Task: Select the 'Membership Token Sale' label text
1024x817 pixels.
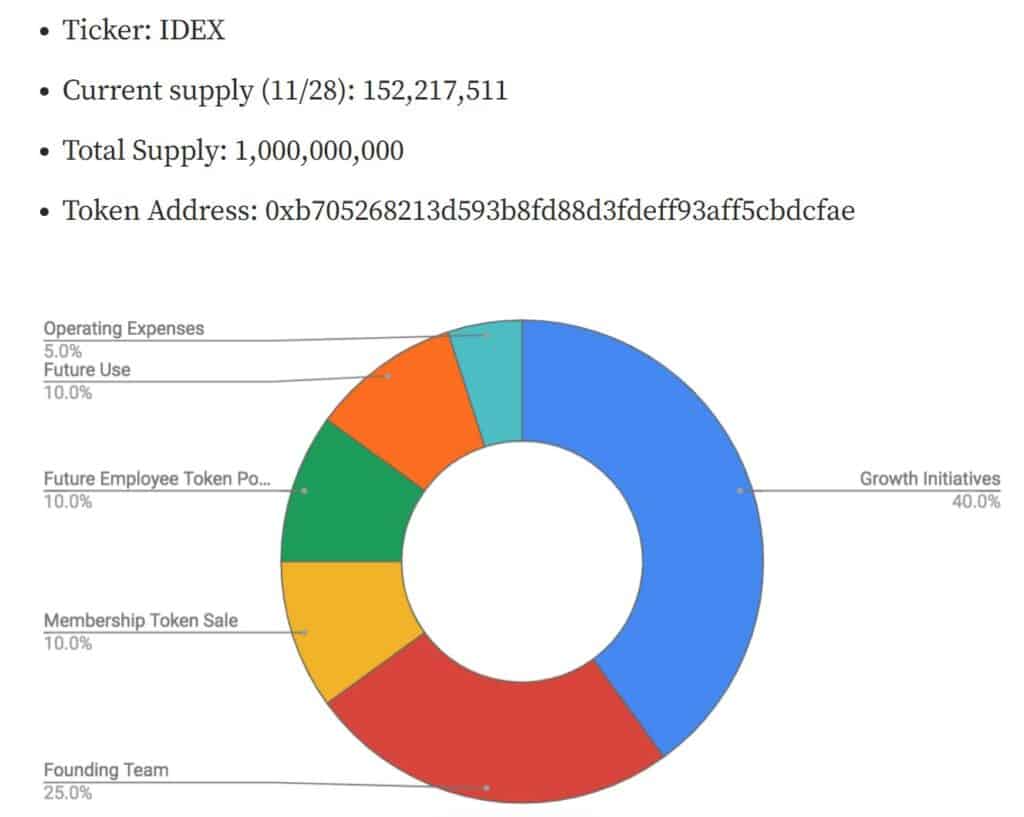Action: (141, 620)
